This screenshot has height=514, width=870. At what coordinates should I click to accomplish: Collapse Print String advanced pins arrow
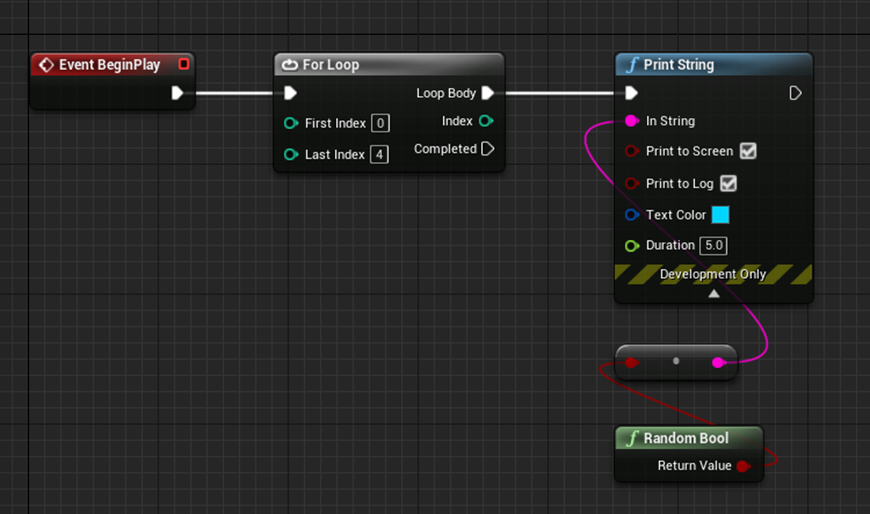[x=714, y=294]
